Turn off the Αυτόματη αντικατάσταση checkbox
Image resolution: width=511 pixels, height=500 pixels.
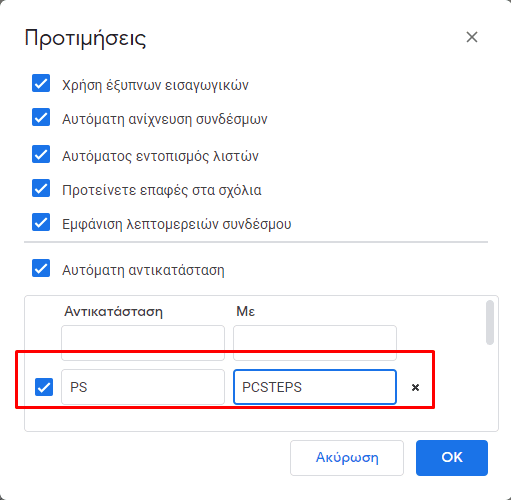(x=41, y=268)
